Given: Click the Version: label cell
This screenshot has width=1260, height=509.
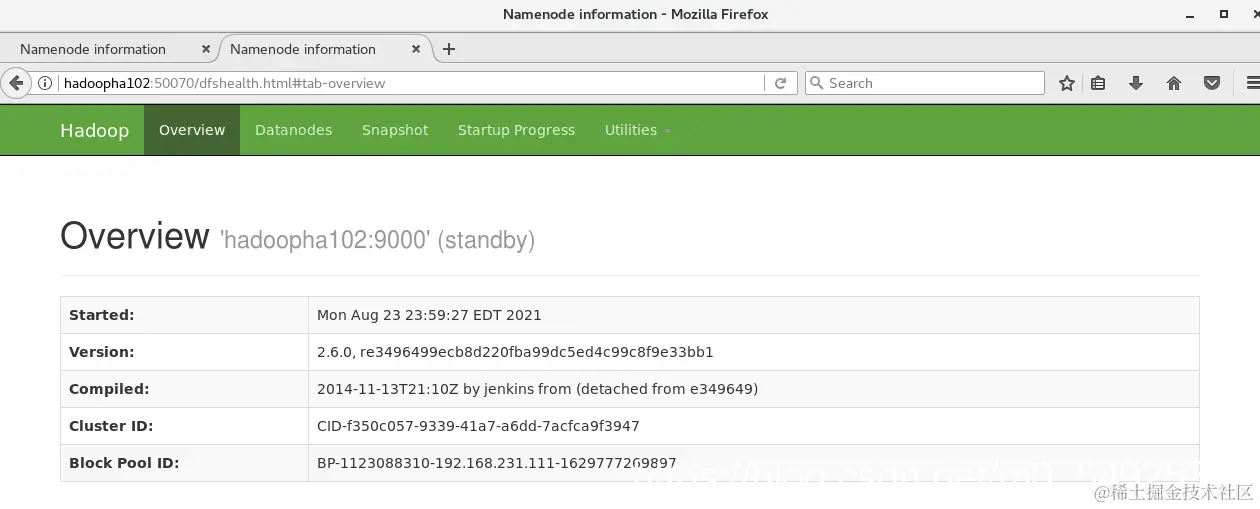Looking at the screenshot, I should [184, 352].
